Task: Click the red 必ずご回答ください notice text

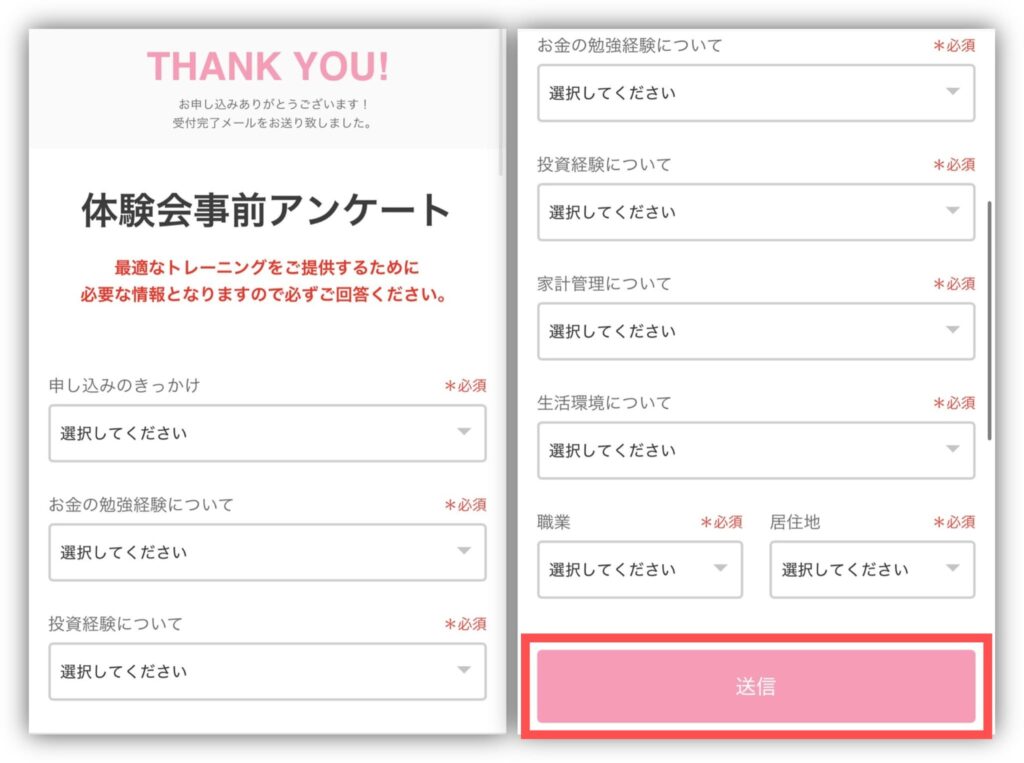Action: 267,296
